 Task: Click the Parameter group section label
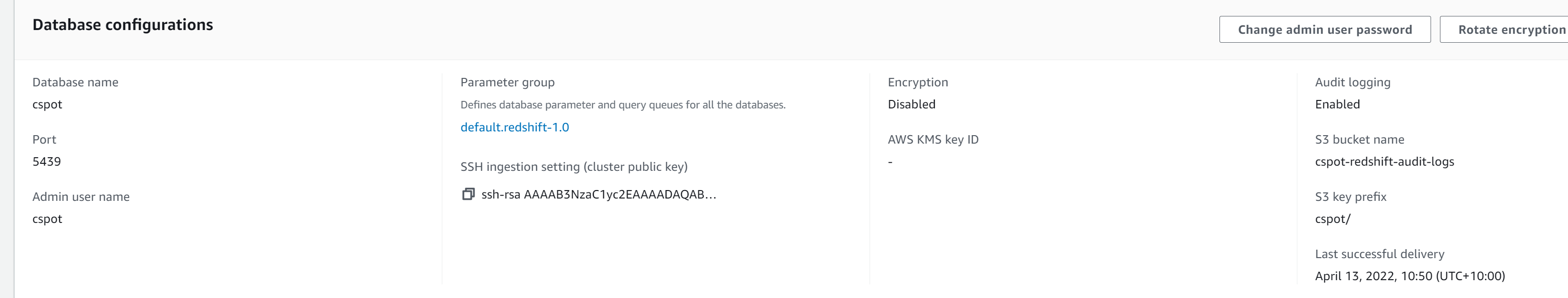[508, 82]
